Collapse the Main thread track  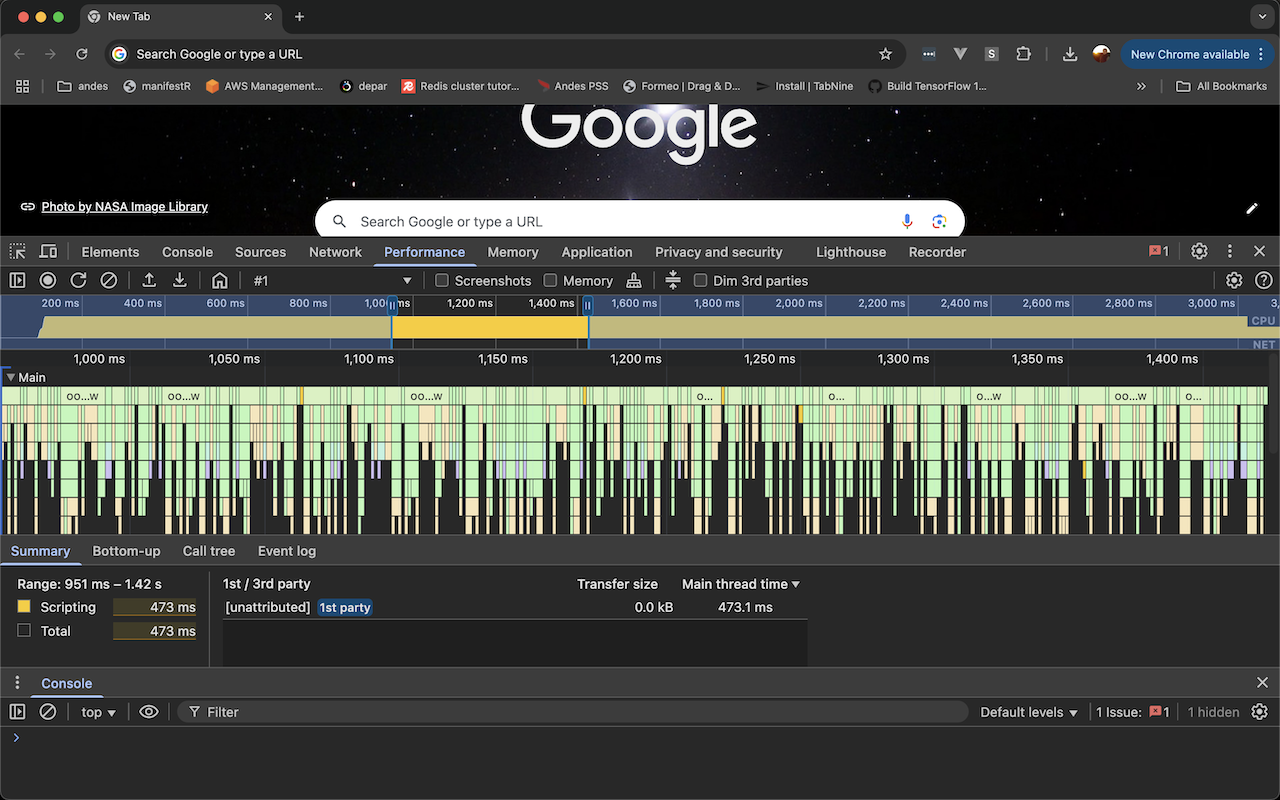pos(10,377)
